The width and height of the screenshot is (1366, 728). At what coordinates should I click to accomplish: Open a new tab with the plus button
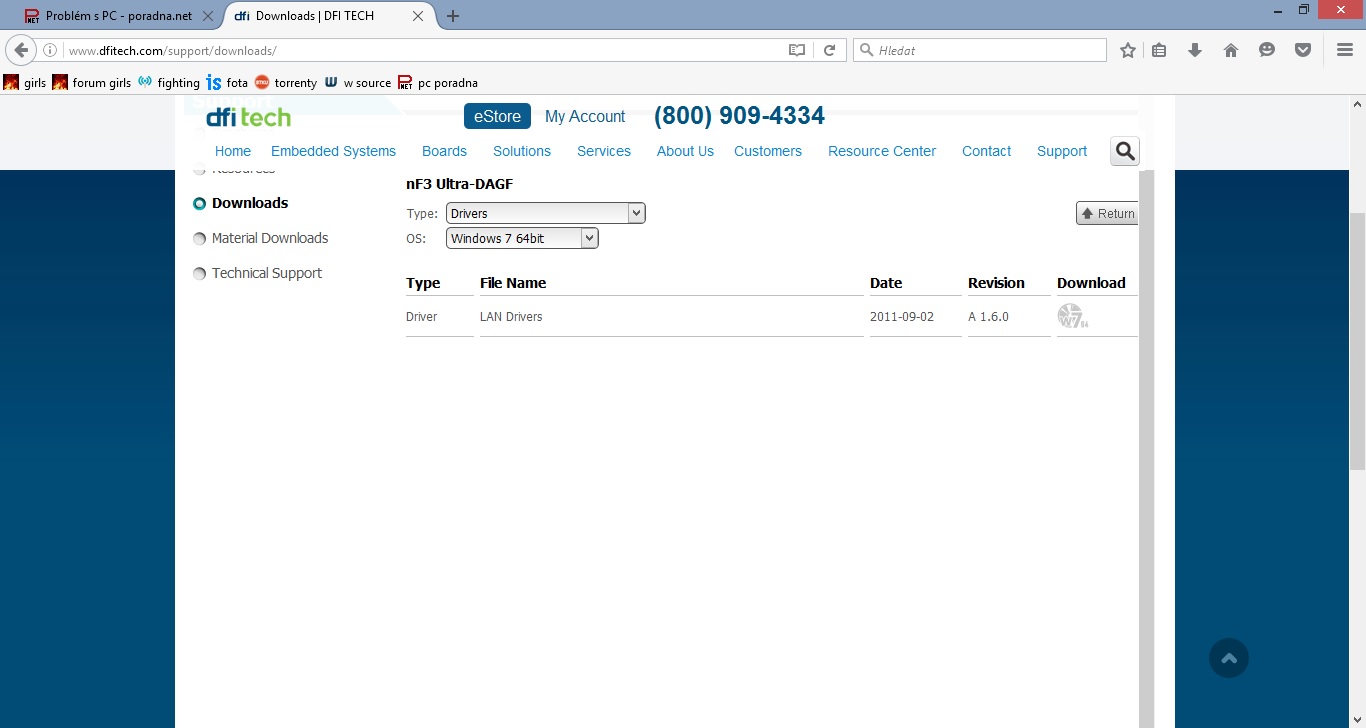(453, 16)
